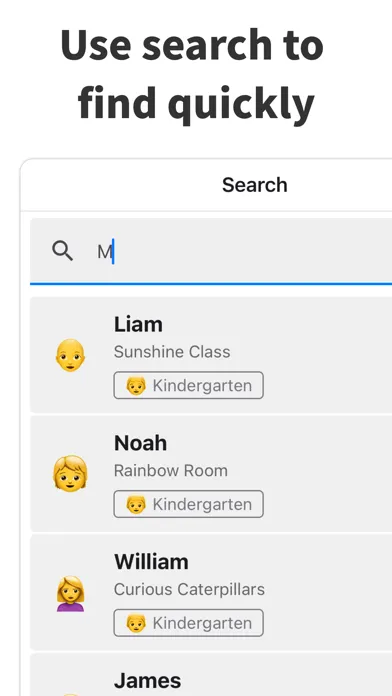Click the emoji inside Noah's Kindergarten tag
The width and height of the screenshot is (392, 696).
coord(136,504)
